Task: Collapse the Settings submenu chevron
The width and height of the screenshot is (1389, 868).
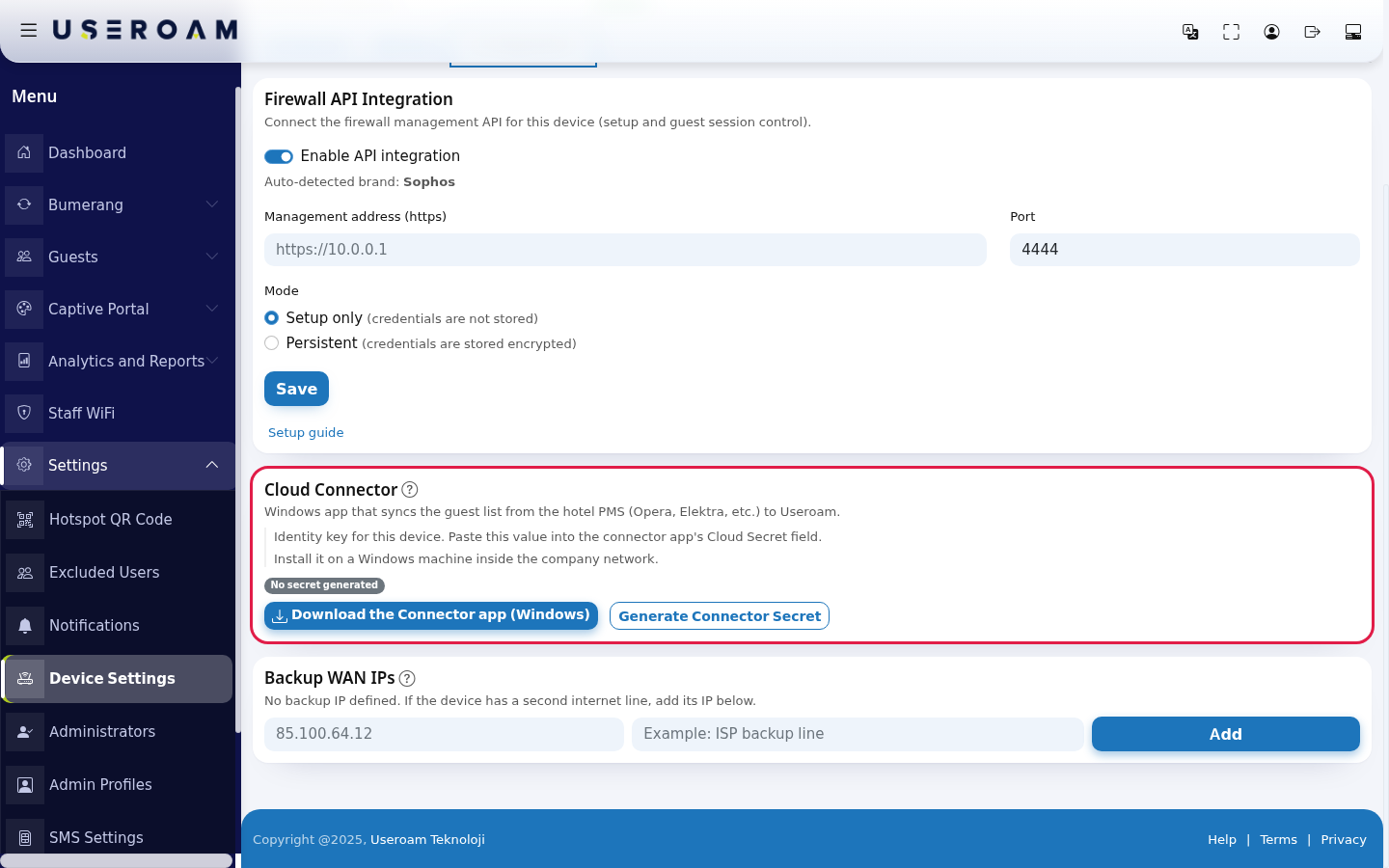Action: coord(212,465)
